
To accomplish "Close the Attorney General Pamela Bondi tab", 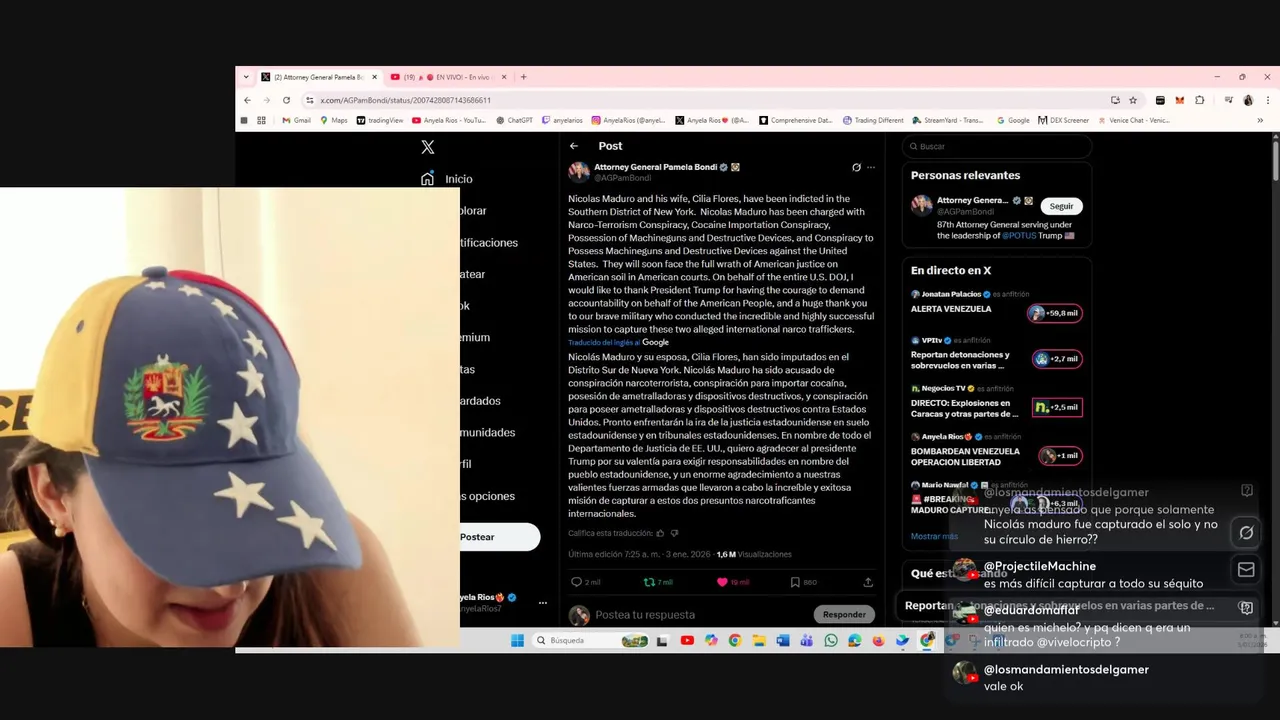I will click(375, 77).
